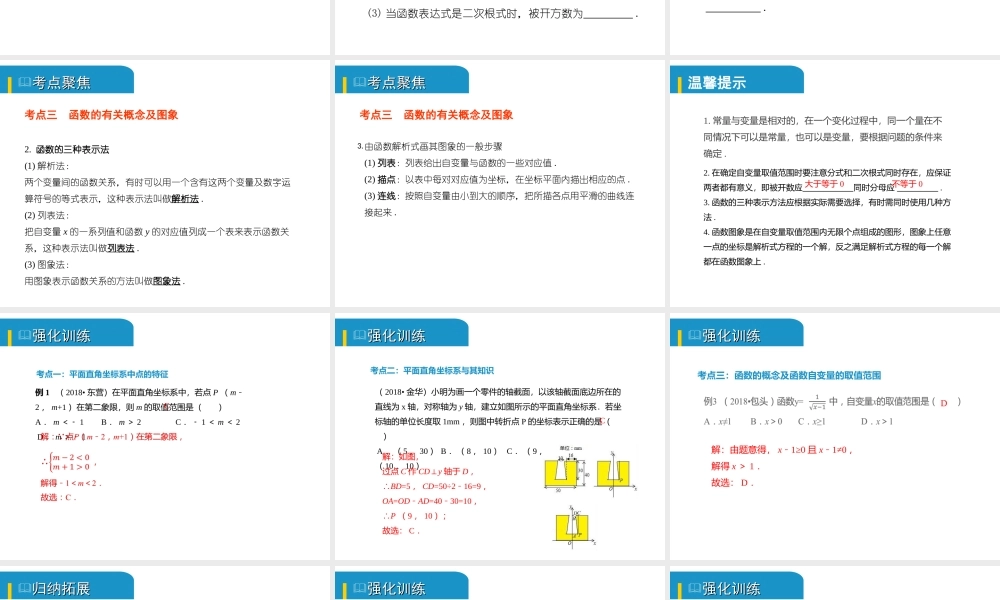1000x600 pixels.
Task: Click the book icon on the 由函数解析式画其图象 slide header
Action: [360, 82]
